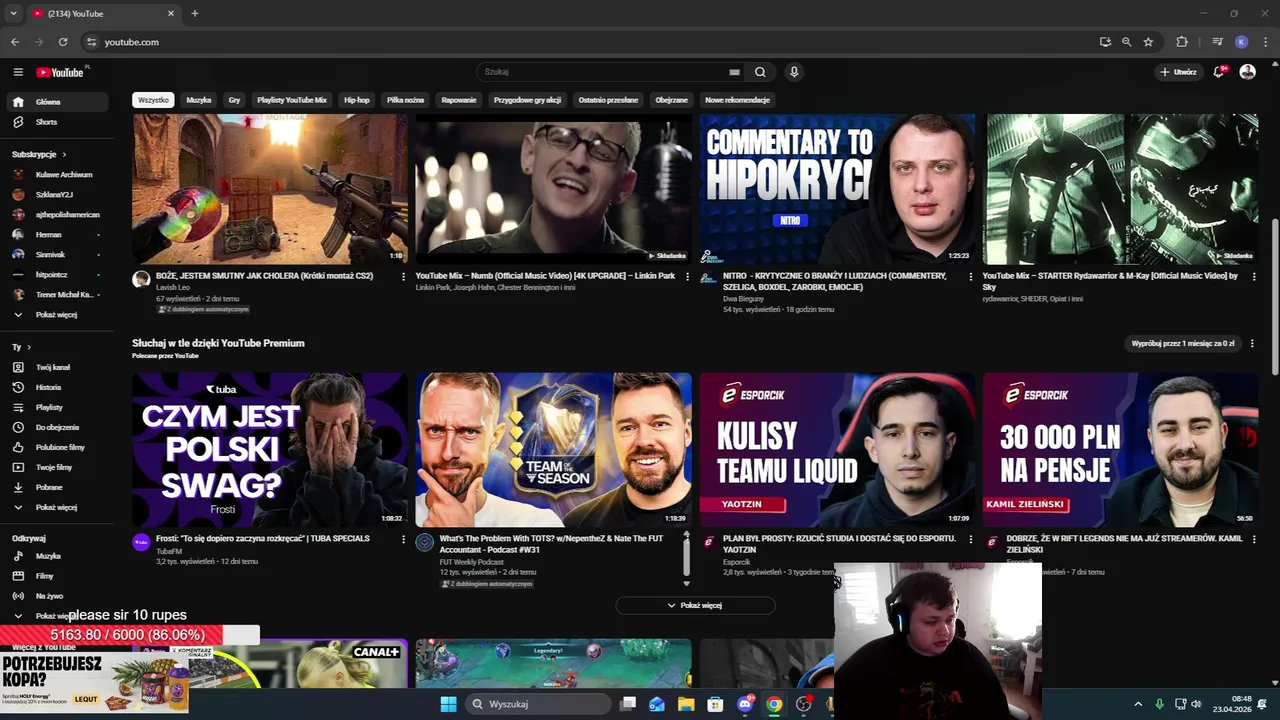This screenshot has height=720, width=1280.
Task: Play Team of the Season podcast thumbnail
Action: point(553,450)
